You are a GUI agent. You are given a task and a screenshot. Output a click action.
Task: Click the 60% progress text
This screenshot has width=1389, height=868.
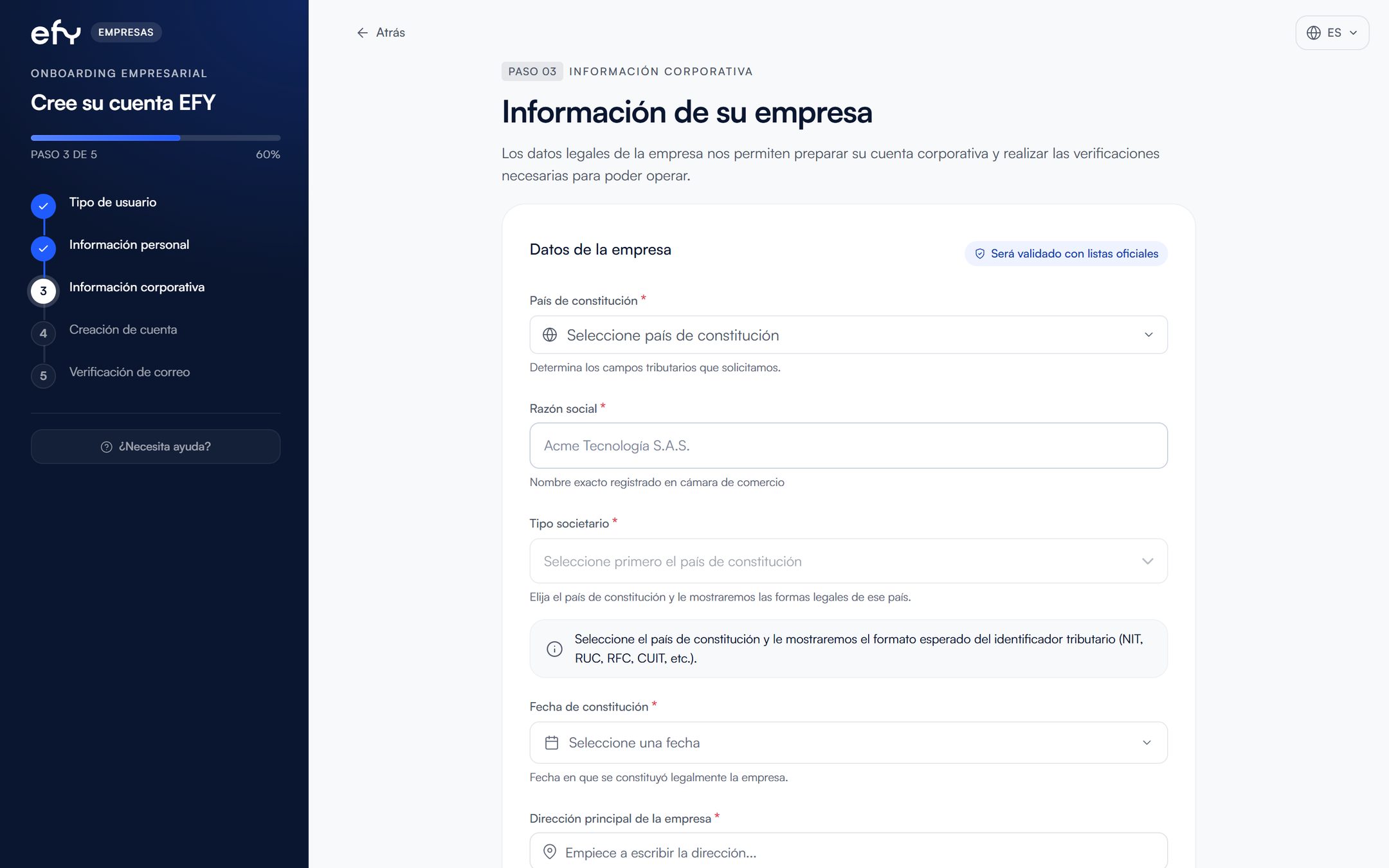point(268,154)
